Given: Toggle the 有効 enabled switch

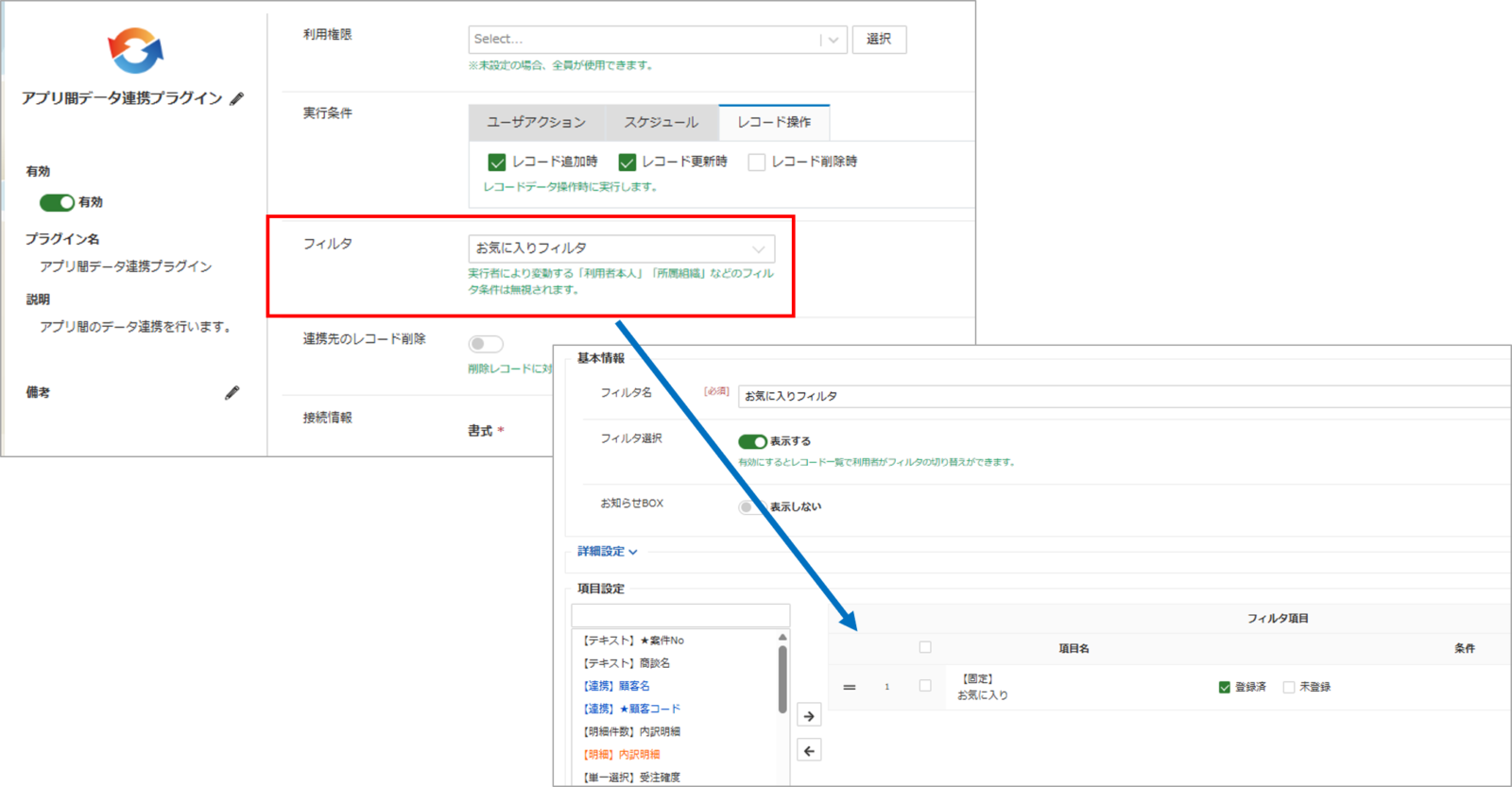Looking at the screenshot, I should (57, 202).
